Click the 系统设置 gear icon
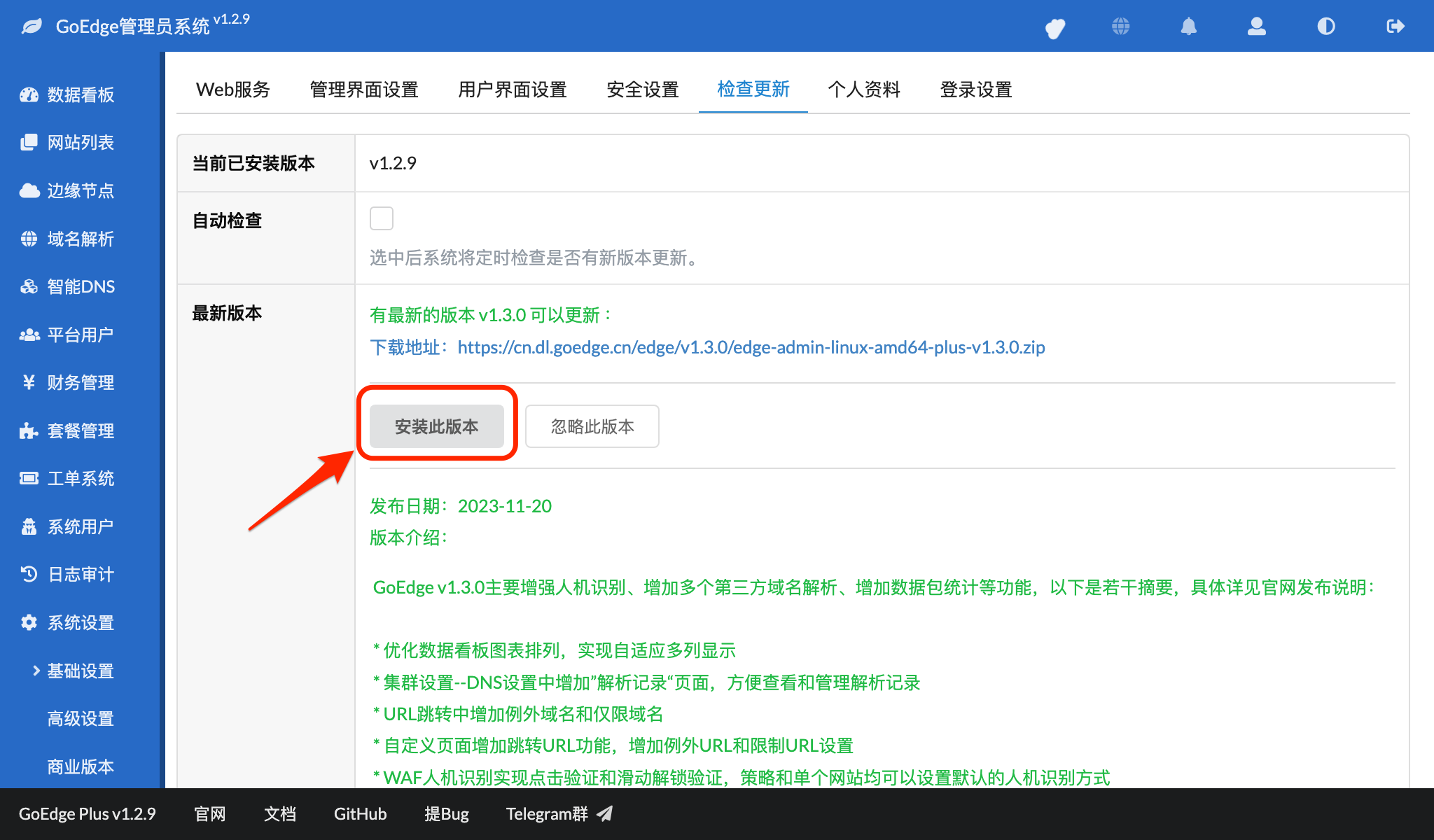The width and height of the screenshot is (1434, 840). [29, 622]
